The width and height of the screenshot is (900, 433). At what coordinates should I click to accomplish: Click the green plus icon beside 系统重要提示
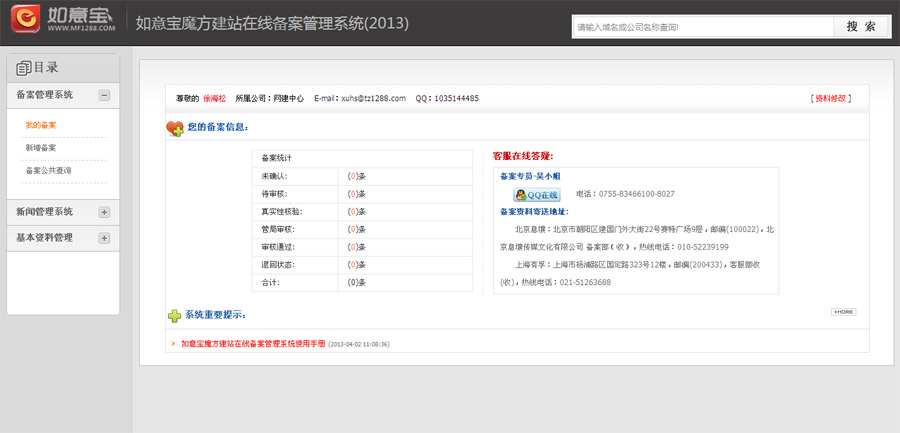tap(174, 315)
